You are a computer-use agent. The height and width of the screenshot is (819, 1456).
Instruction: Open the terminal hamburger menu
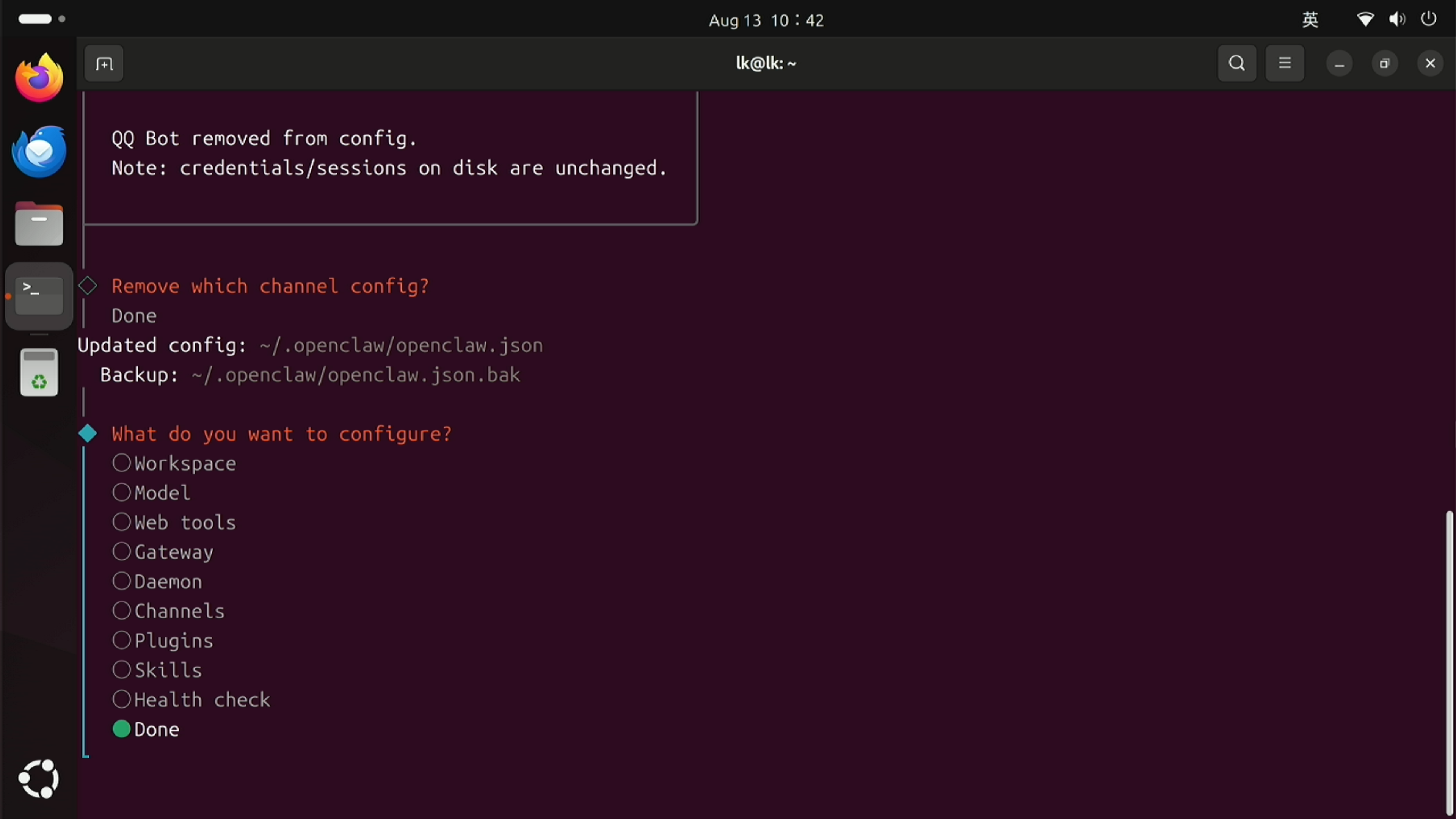1285,63
